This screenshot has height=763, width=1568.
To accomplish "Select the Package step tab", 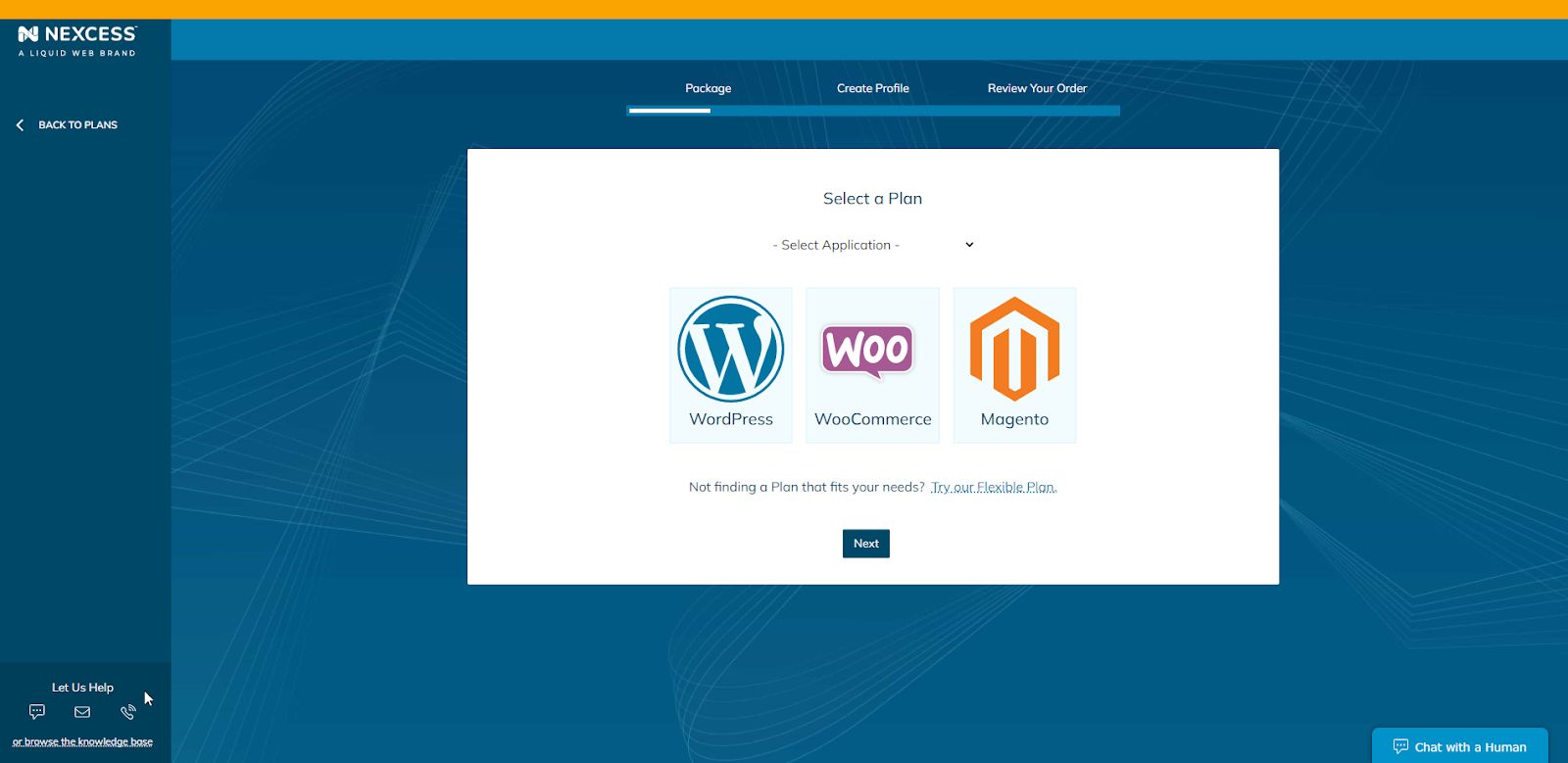I will point(708,88).
